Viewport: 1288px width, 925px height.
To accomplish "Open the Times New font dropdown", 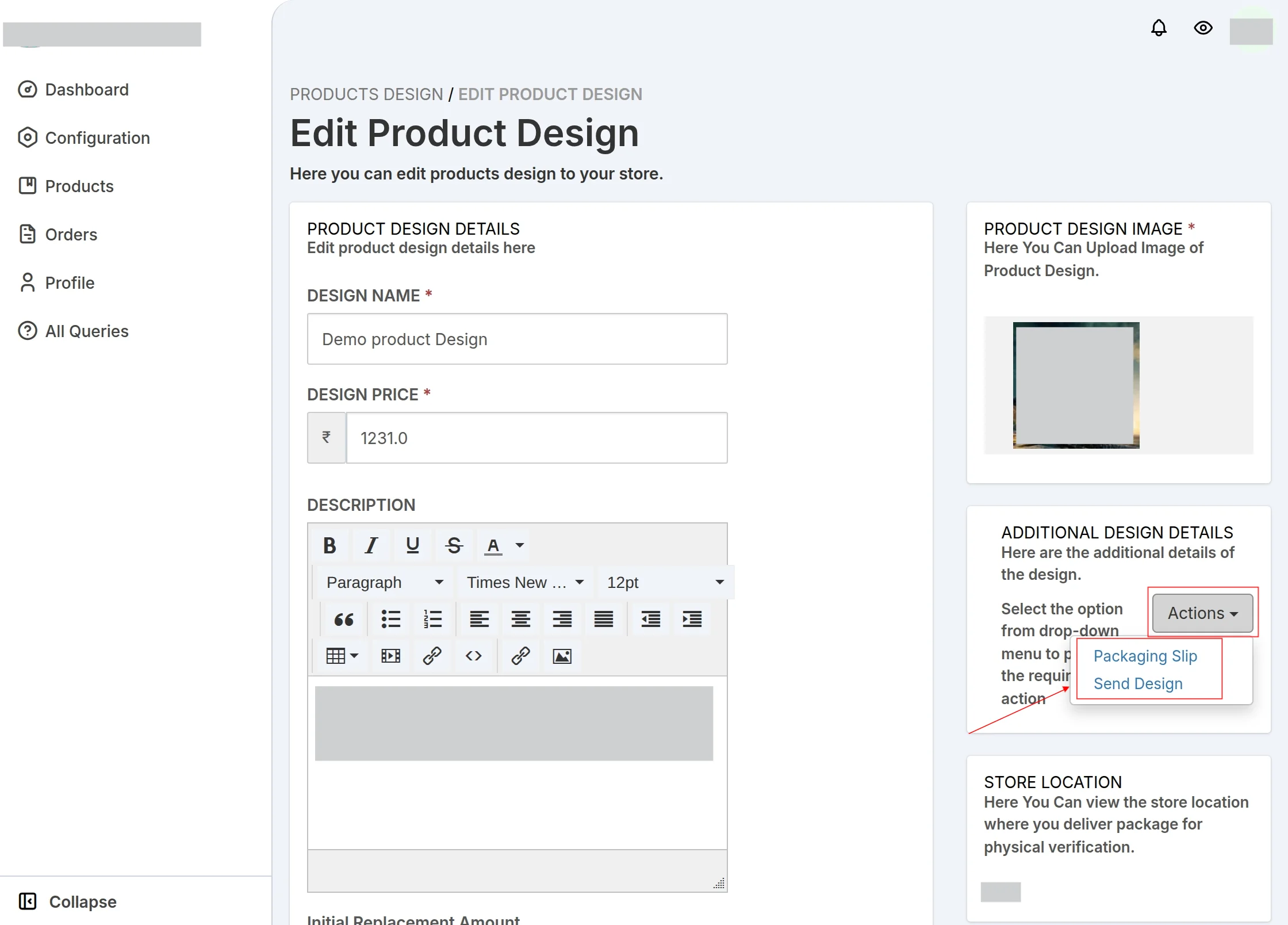I will click(x=525, y=582).
